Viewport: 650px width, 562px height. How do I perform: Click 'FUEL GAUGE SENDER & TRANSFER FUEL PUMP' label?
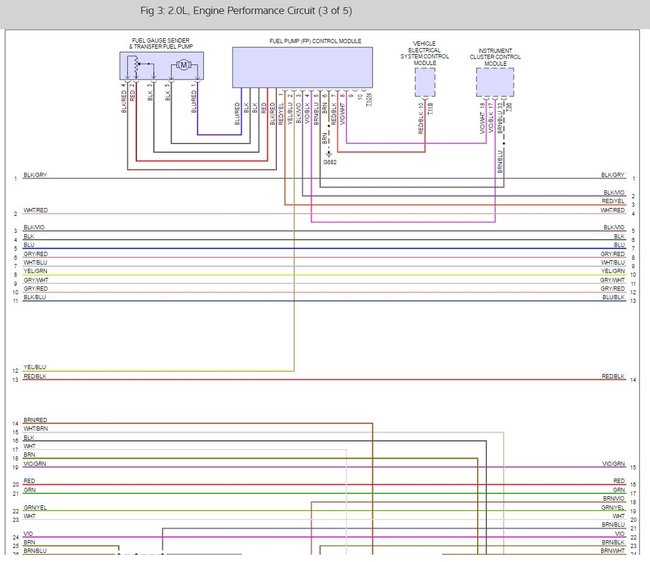pos(161,44)
